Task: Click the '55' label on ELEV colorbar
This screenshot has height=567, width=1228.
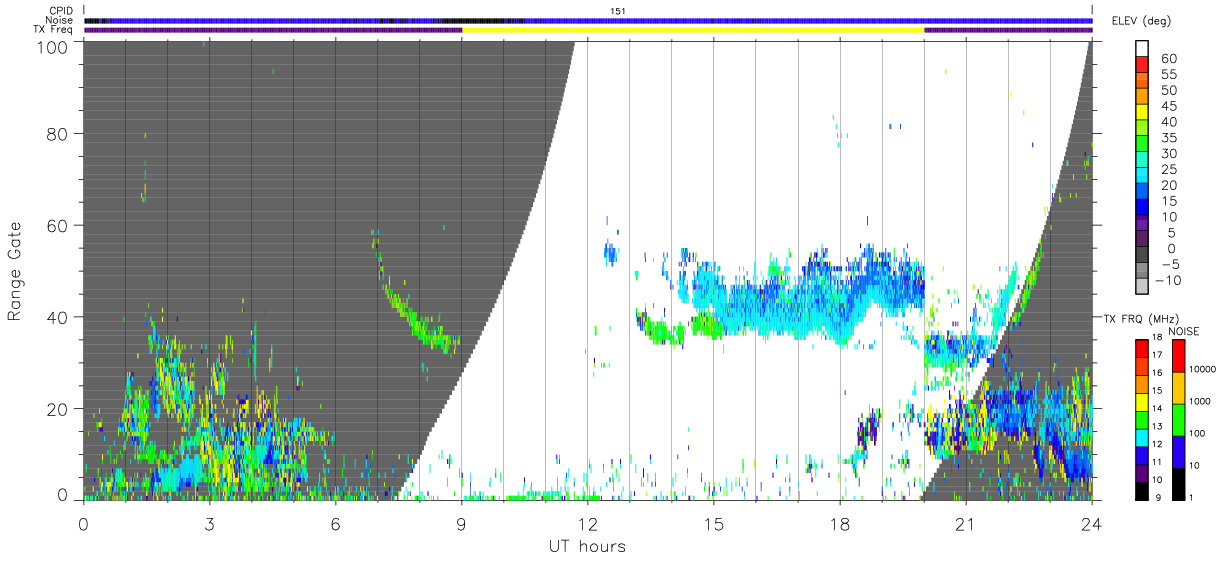Action: [1168, 75]
